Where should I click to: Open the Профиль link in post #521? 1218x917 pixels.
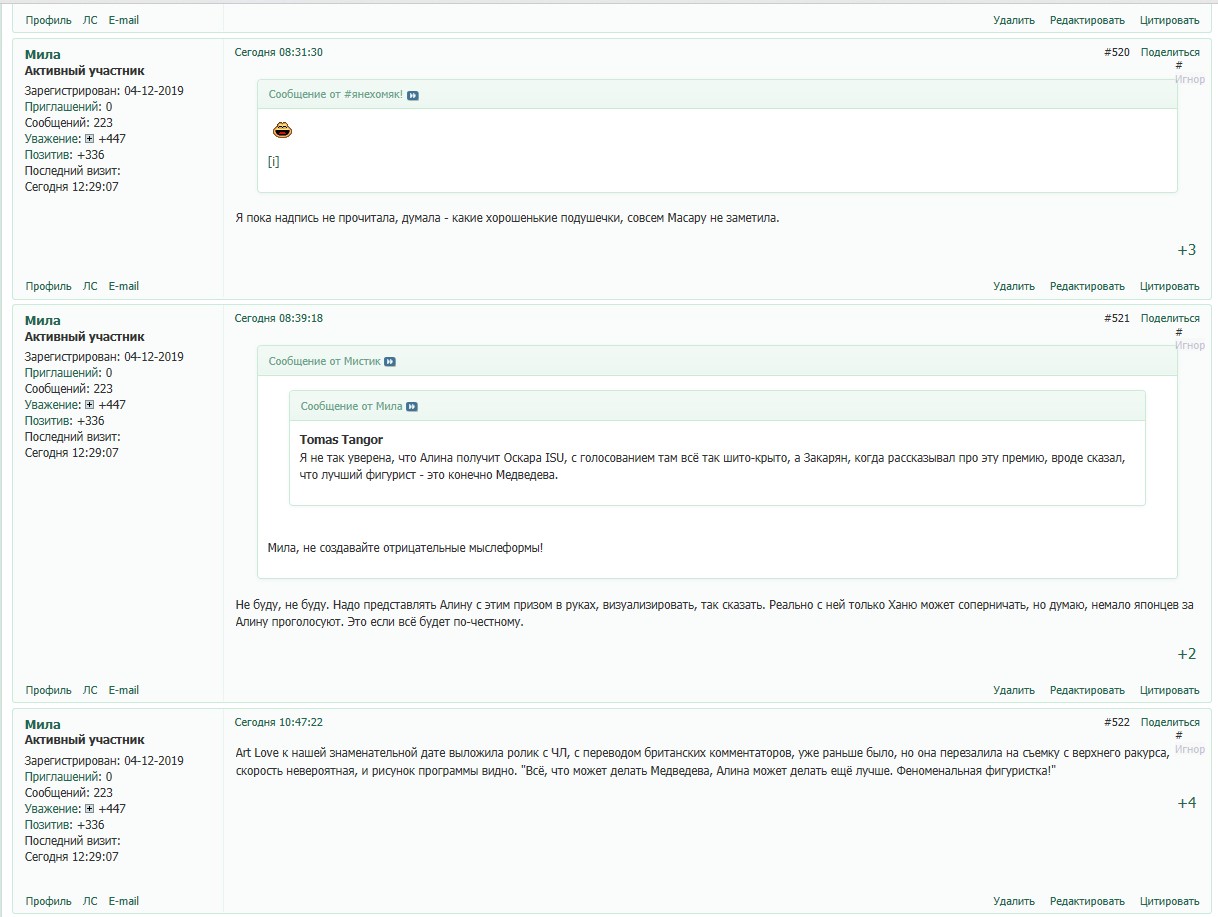(49, 690)
